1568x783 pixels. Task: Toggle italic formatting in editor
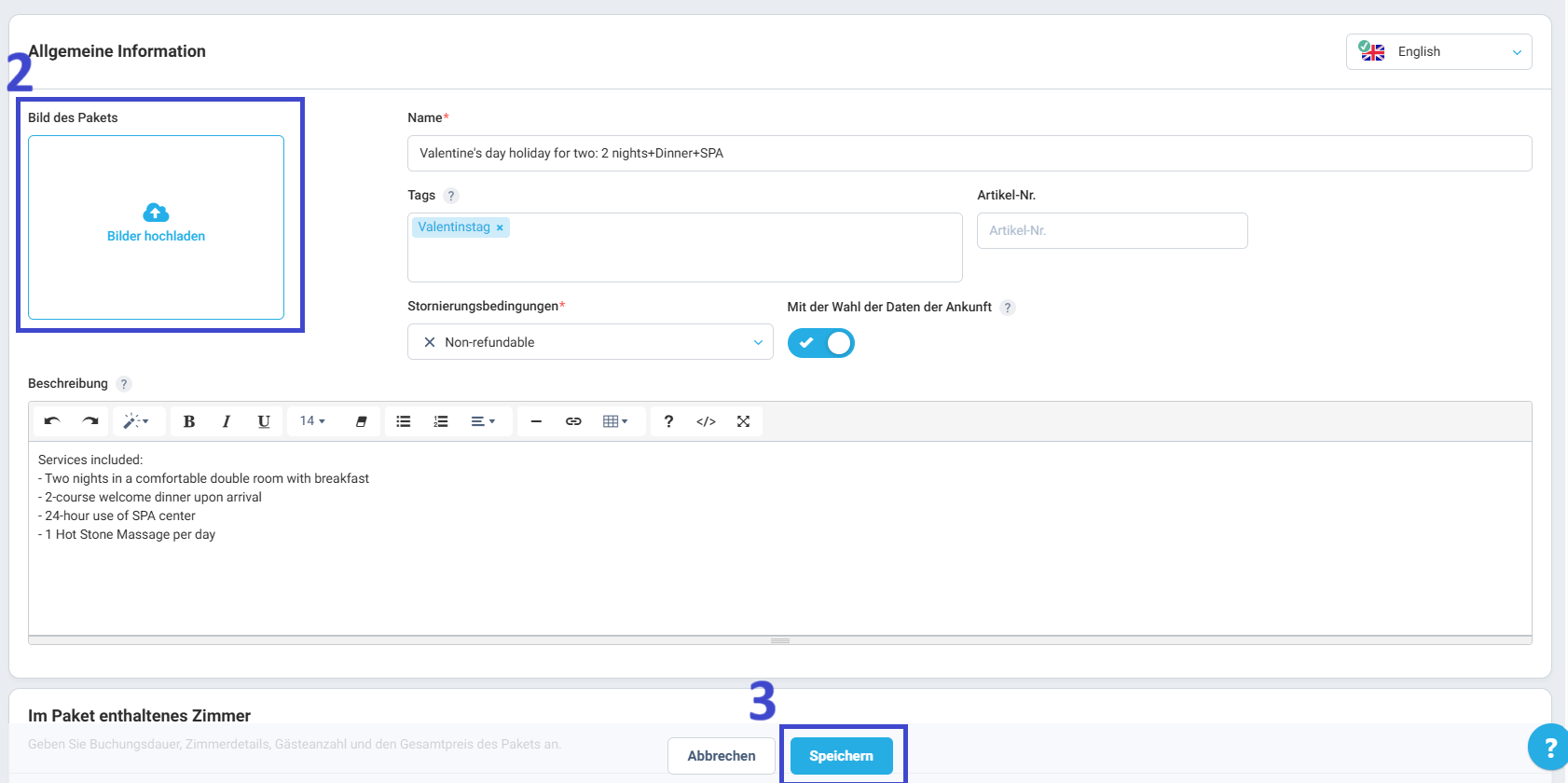click(x=227, y=421)
